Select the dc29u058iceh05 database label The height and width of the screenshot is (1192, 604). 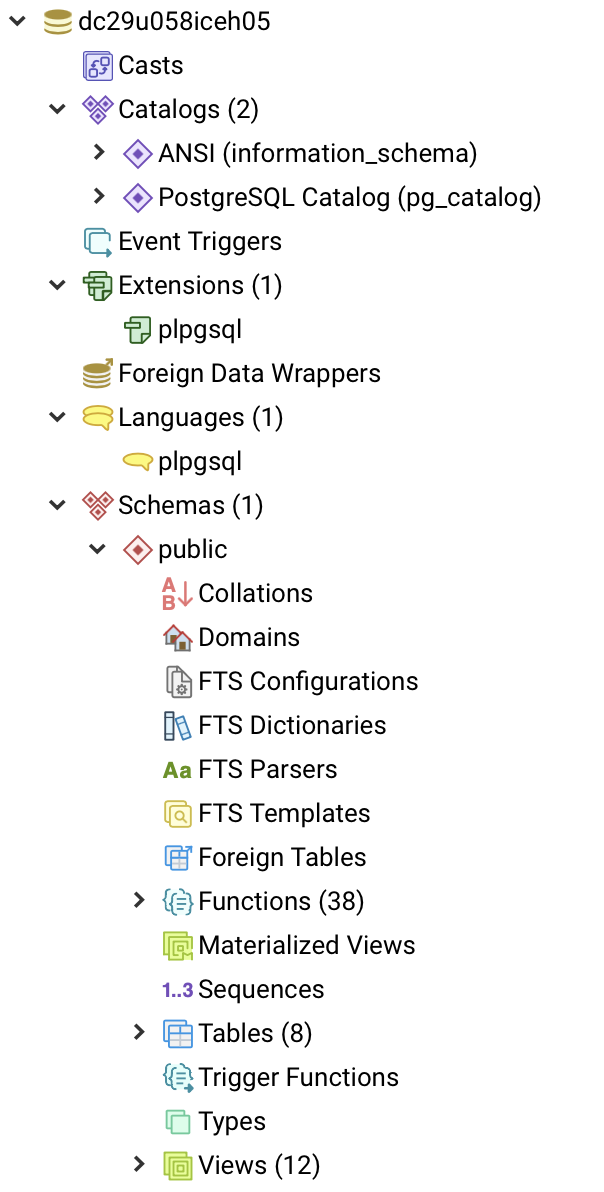(174, 21)
